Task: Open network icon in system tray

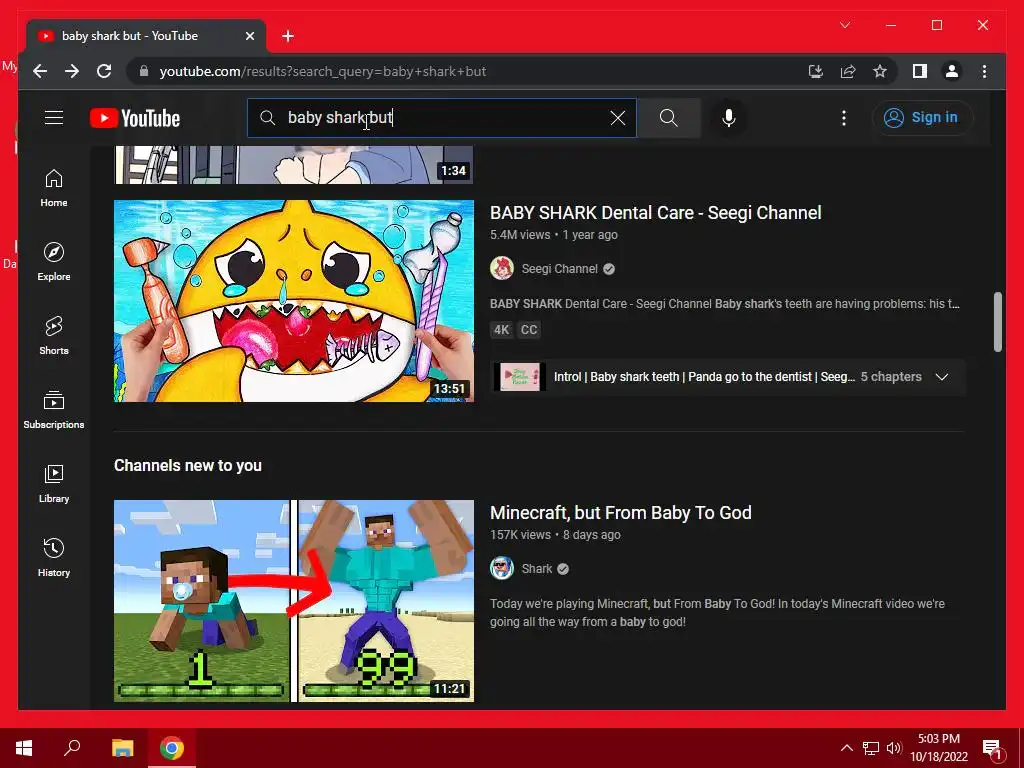Action: [x=871, y=748]
